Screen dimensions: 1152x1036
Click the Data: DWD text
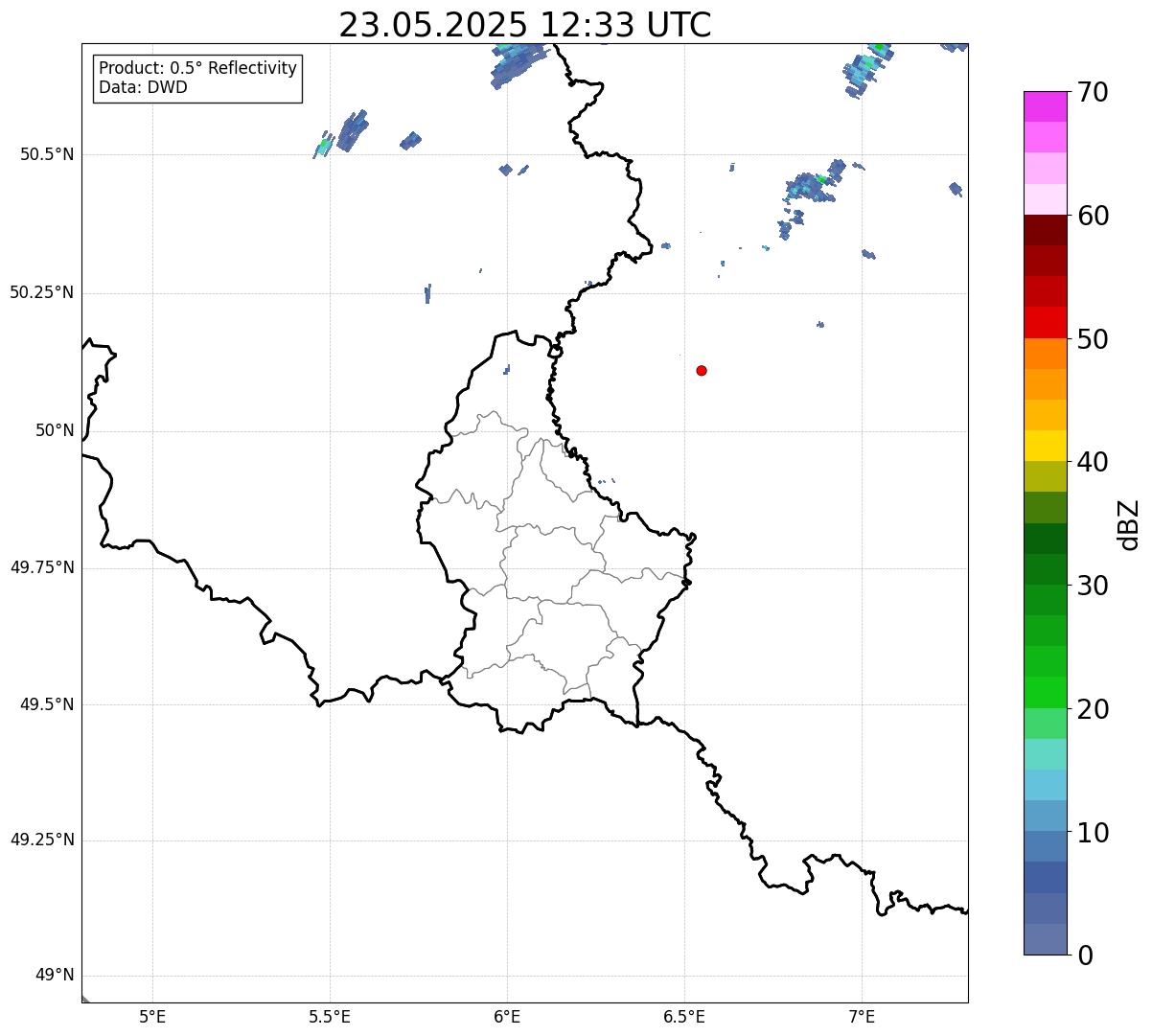point(143,87)
